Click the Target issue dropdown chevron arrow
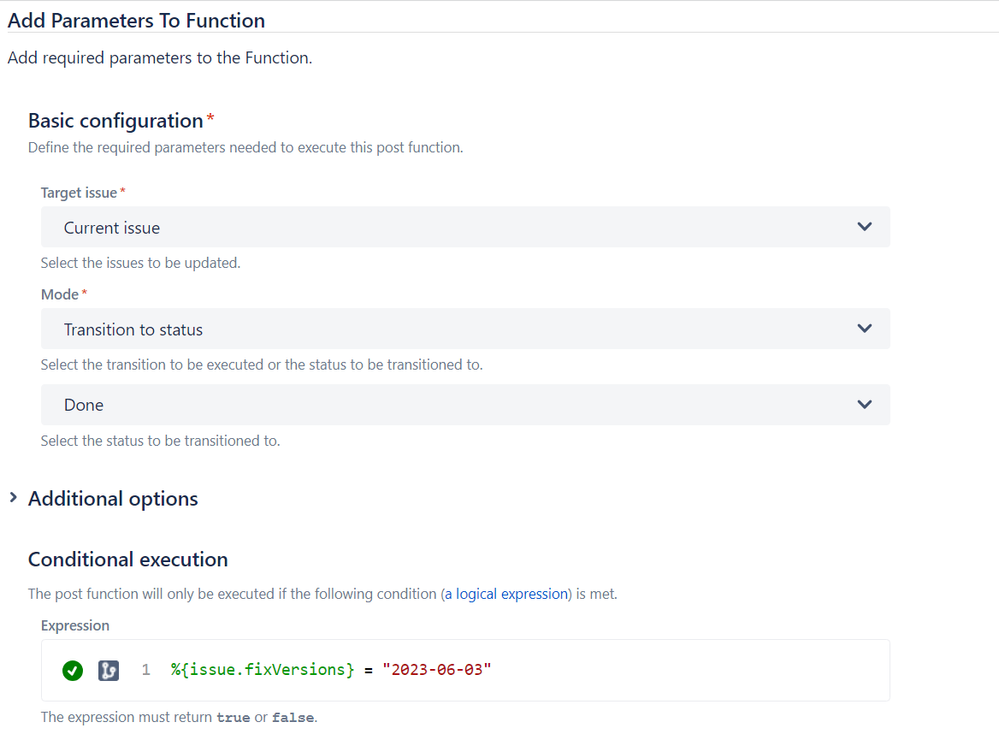The width and height of the screenshot is (999, 741). point(865,227)
